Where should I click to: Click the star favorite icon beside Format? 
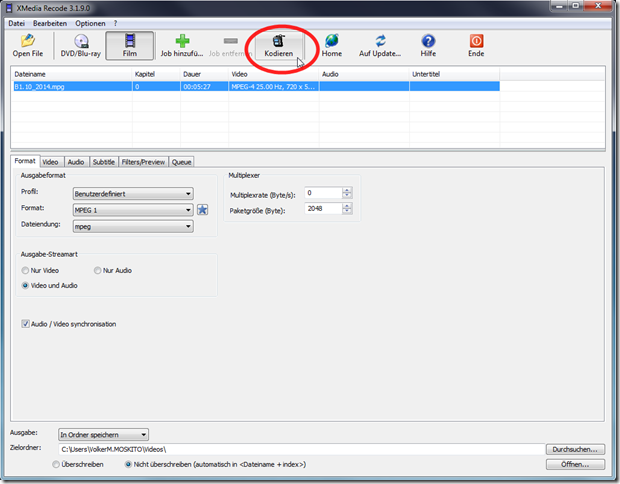pos(202,210)
